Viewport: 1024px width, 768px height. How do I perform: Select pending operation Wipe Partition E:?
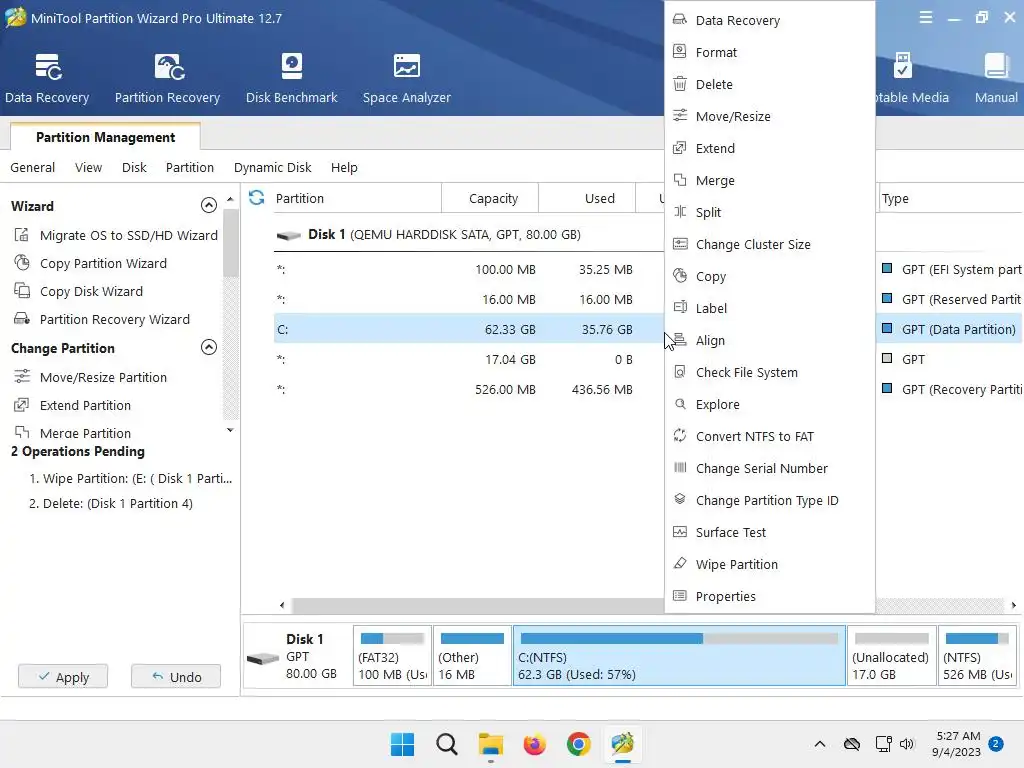(x=131, y=478)
